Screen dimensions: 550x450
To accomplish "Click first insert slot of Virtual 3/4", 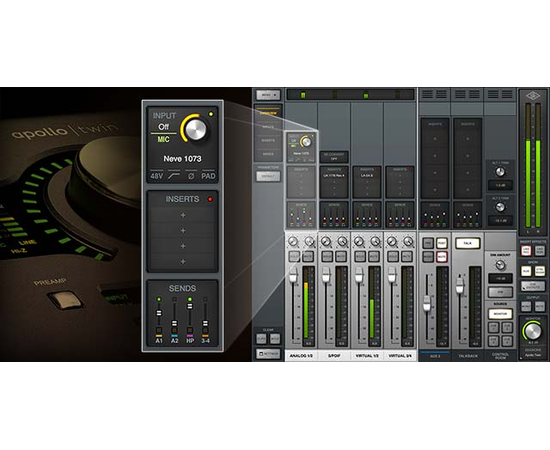I will coord(400,175).
